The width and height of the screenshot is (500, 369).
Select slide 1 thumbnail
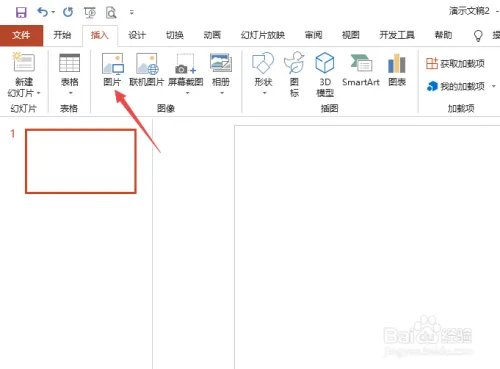pyautogui.click(x=81, y=161)
